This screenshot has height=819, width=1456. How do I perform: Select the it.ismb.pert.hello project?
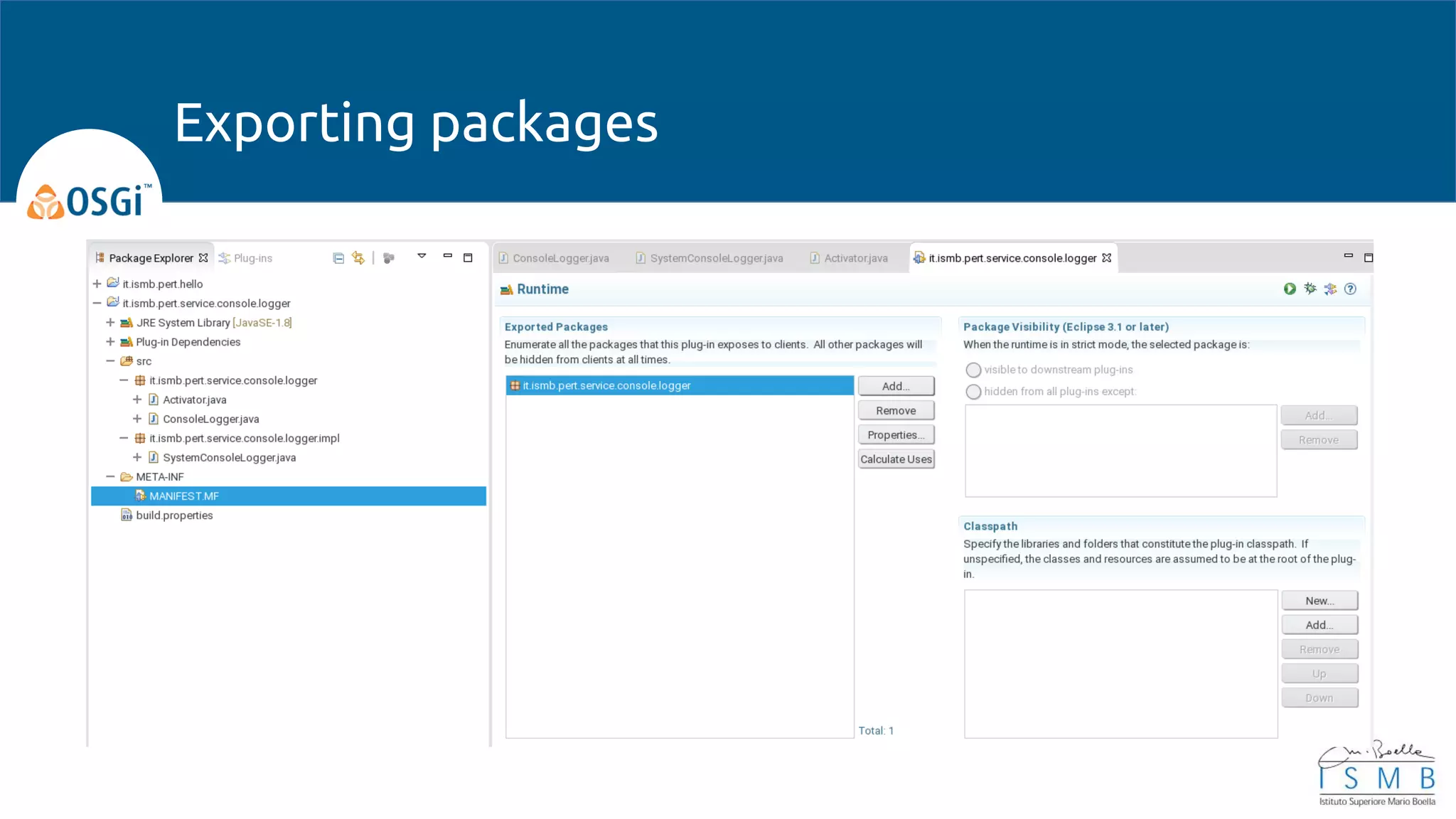pos(155,284)
